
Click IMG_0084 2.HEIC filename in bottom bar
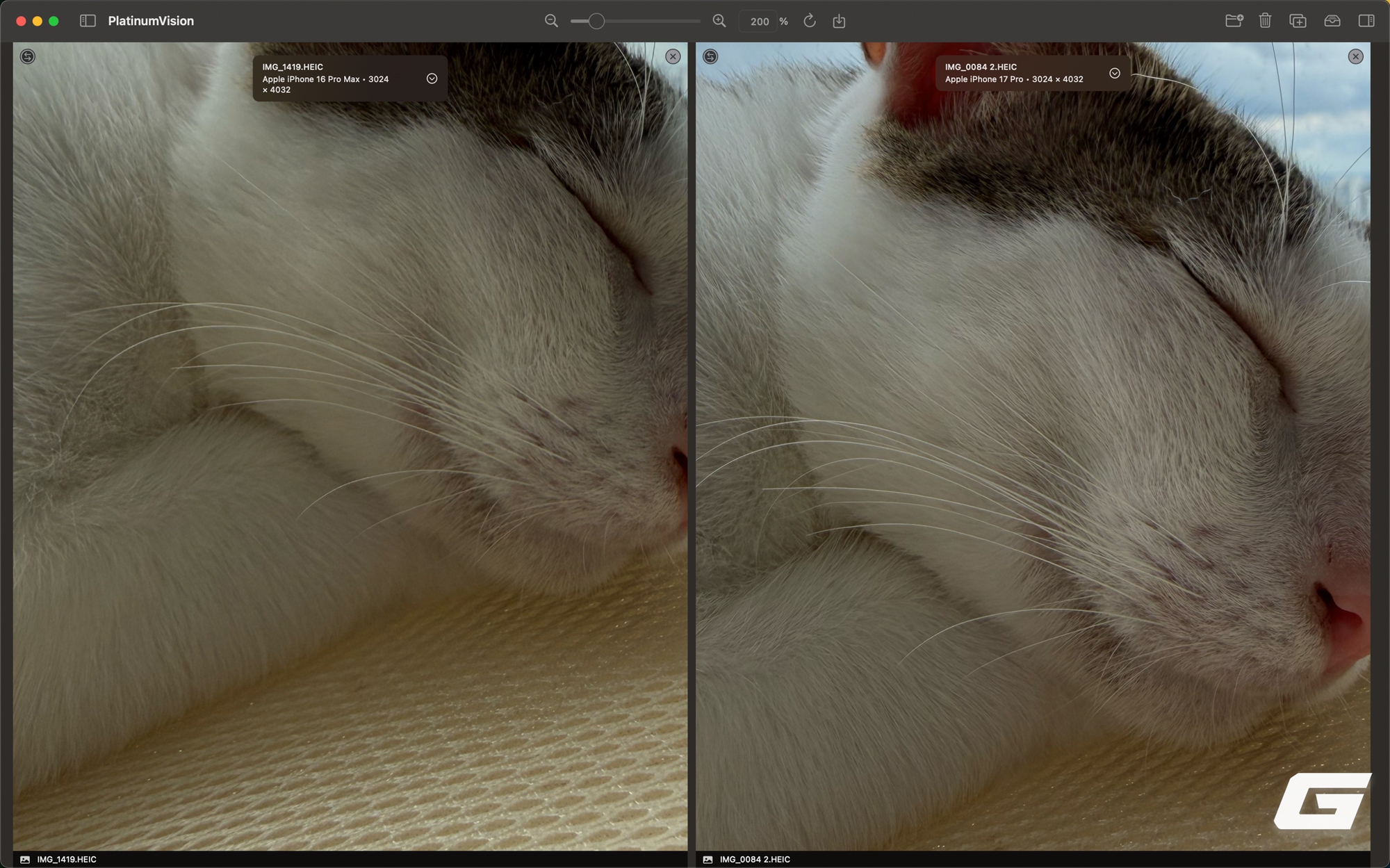click(x=755, y=860)
